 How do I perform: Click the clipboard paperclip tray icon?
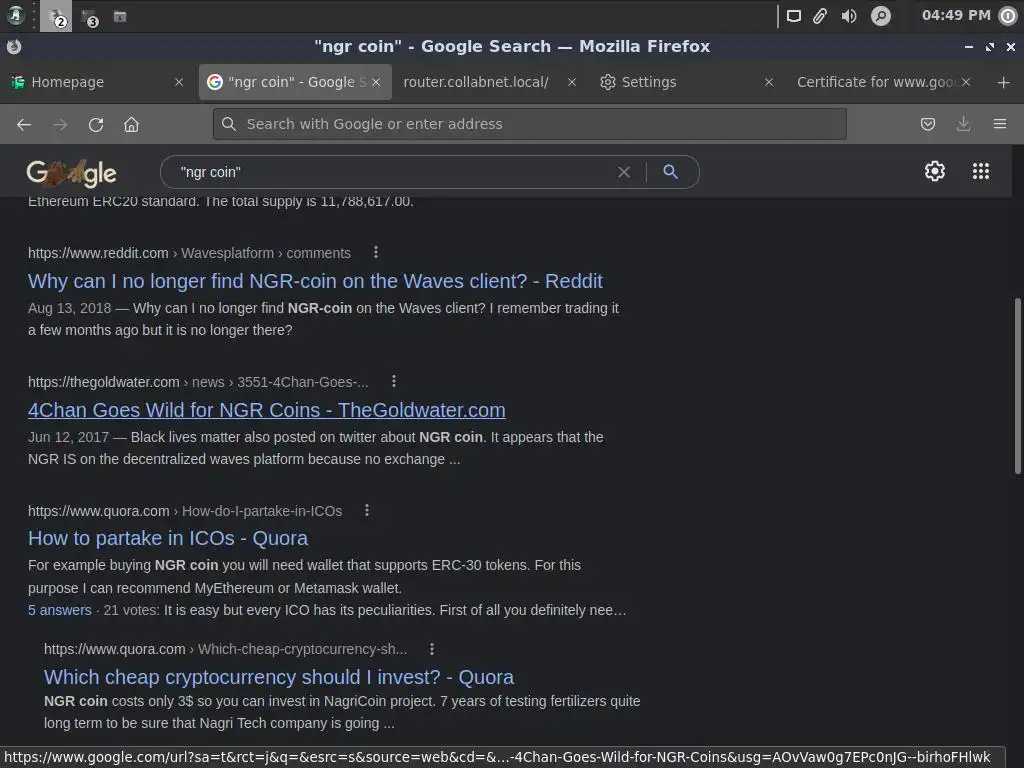pos(820,16)
